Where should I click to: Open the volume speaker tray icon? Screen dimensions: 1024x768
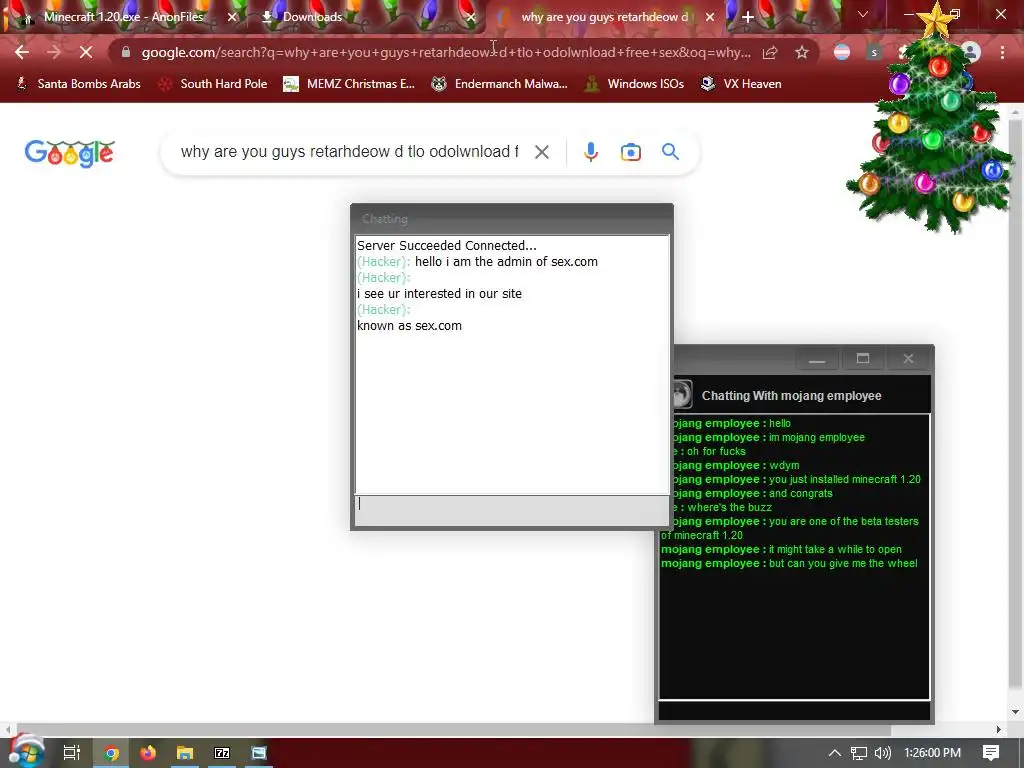(x=882, y=753)
